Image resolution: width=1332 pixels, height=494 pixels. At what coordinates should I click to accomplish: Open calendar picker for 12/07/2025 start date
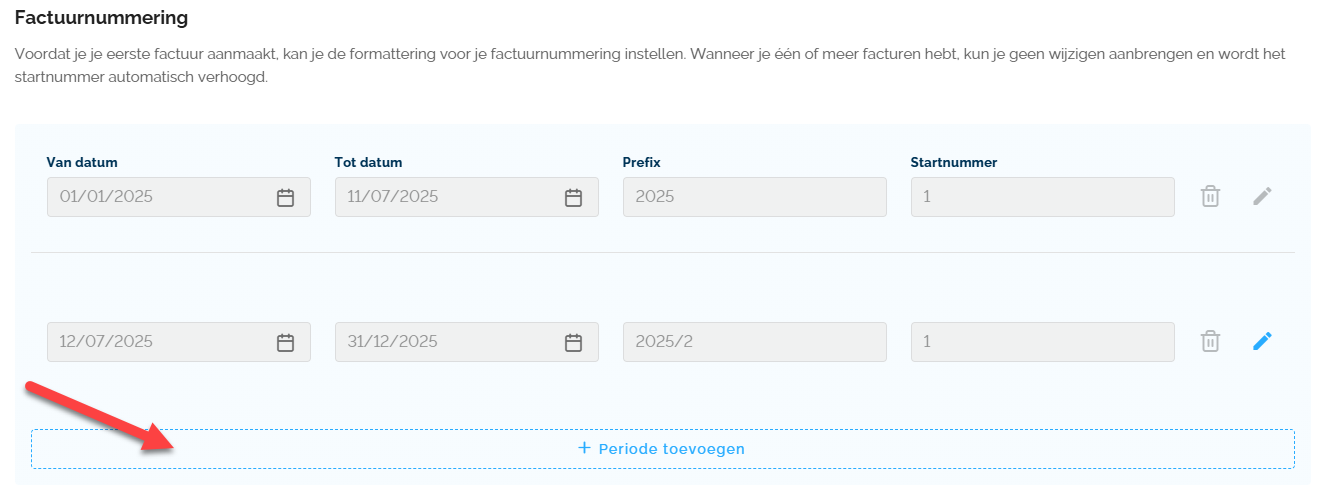(285, 343)
